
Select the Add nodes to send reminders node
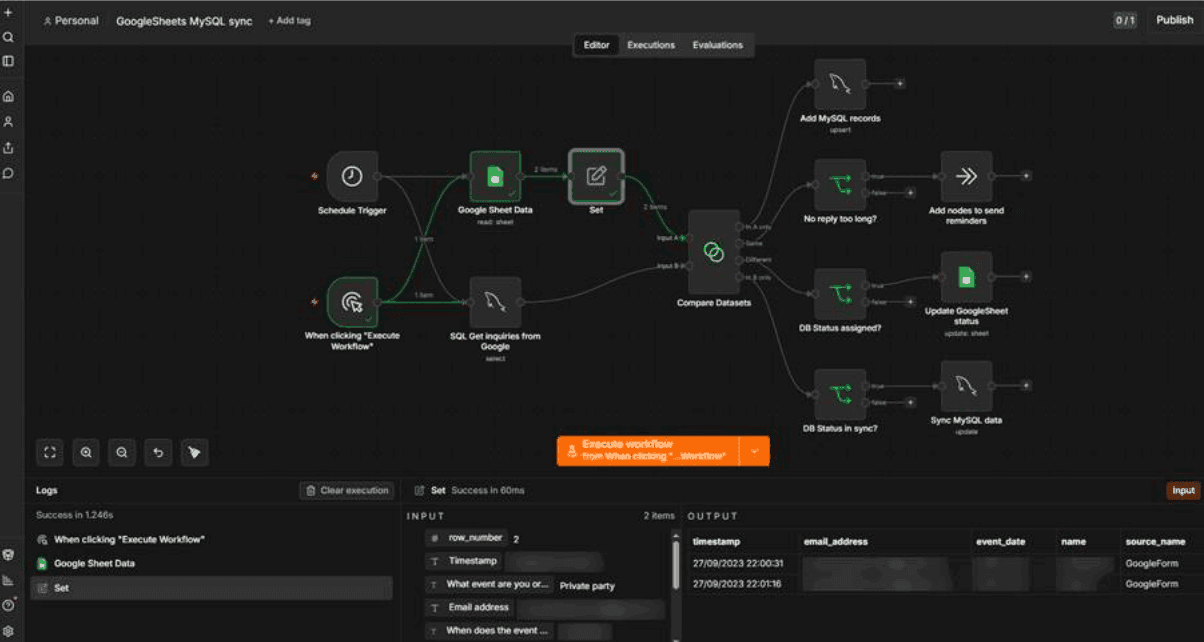(x=966, y=176)
